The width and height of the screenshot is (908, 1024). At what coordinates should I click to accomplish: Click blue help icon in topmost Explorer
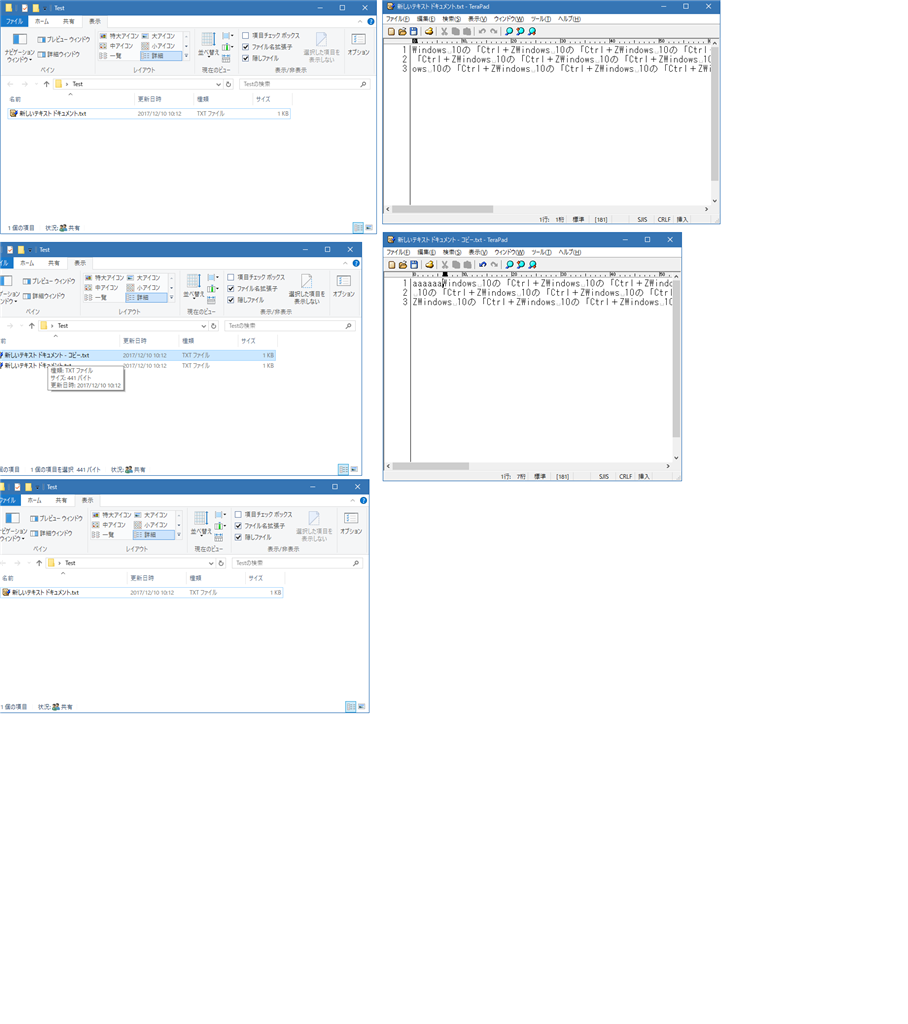[370, 22]
